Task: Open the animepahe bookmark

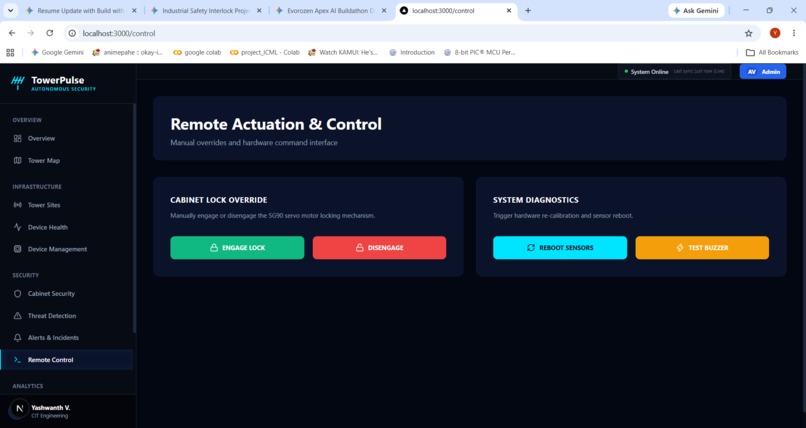Action: (127, 52)
